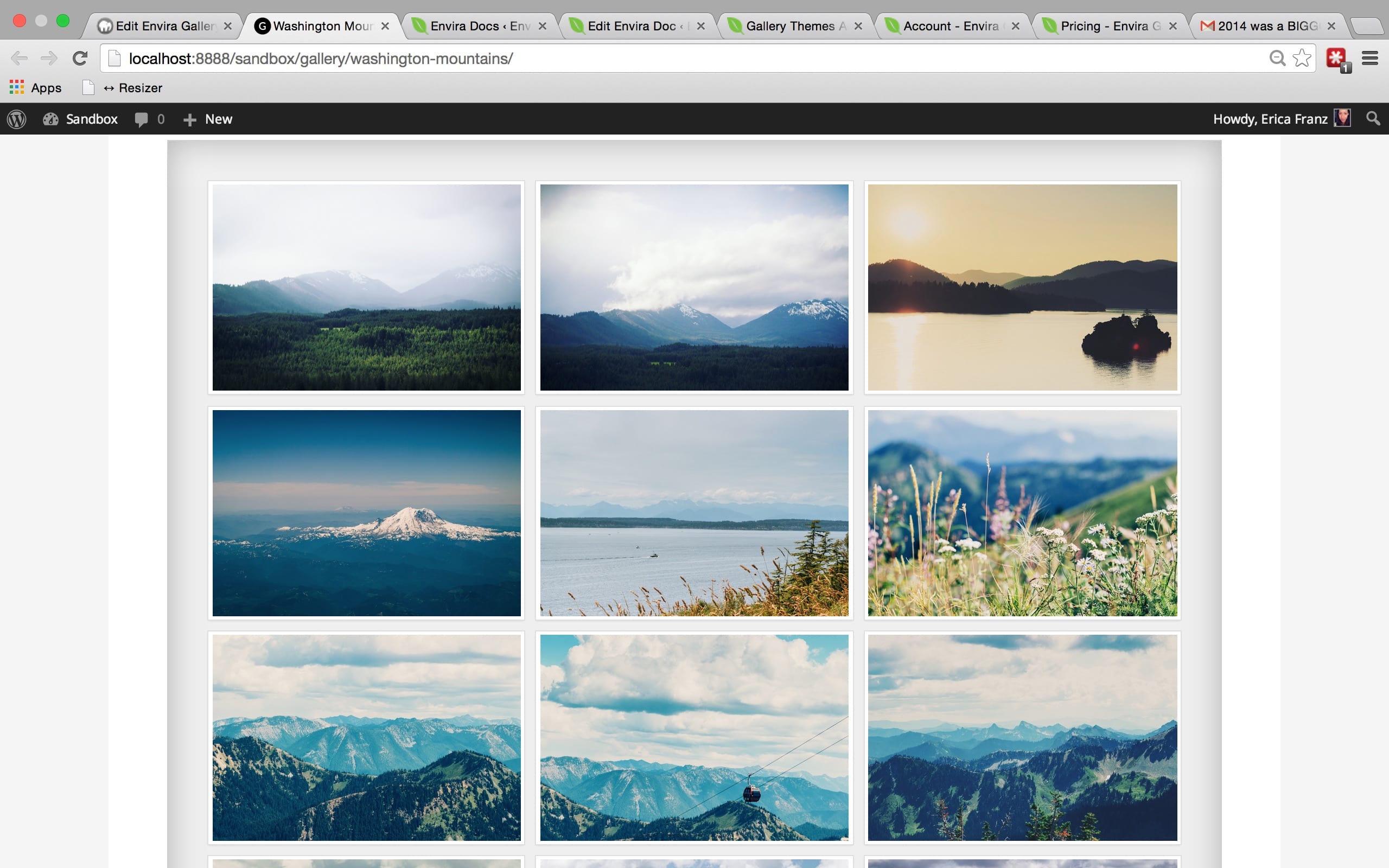Open the snowy Mount Rainier aerial thumbnail
The image size is (1389, 868).
point(366,513)
